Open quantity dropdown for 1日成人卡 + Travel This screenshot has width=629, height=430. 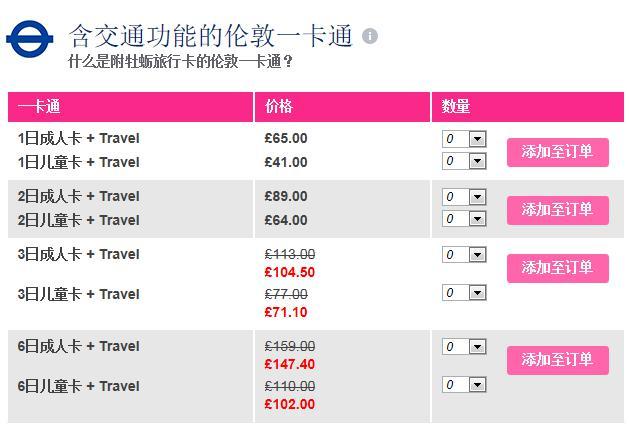coord(464,139)
